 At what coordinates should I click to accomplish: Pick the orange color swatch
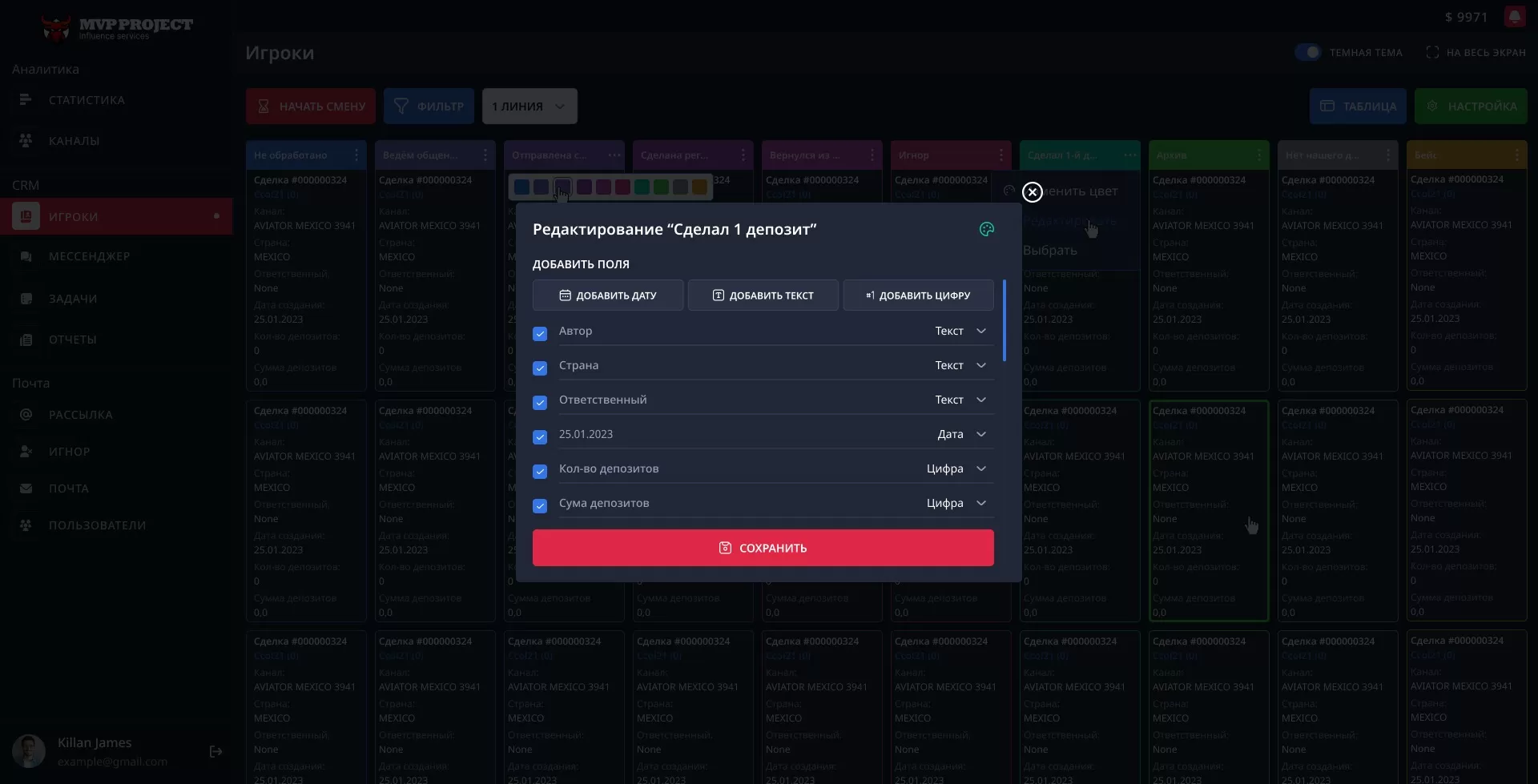tap(699, 187)
